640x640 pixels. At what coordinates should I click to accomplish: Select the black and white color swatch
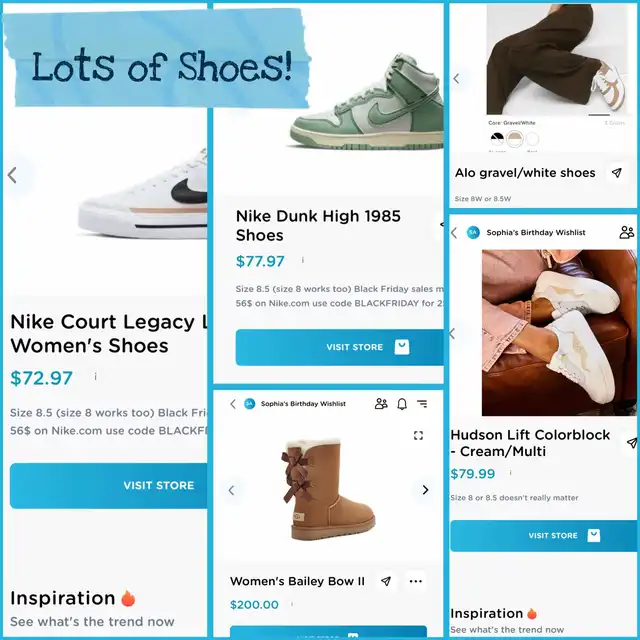[497, 139]
